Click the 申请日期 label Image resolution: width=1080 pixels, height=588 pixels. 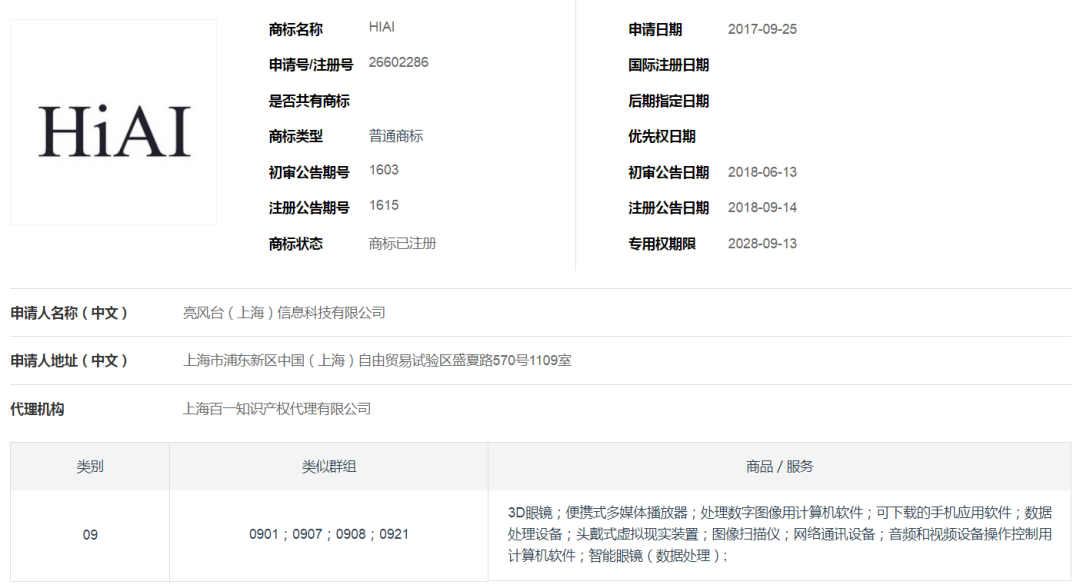[655, 30]
